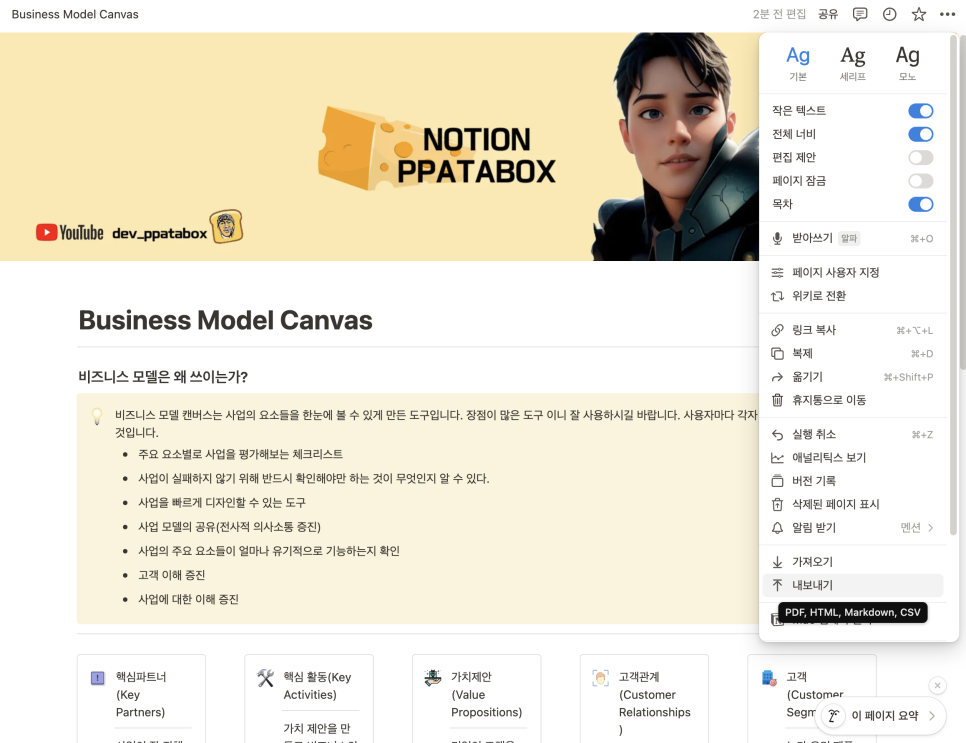Expand the 이 페이지 요약 chevron

(x=932, y=716)
